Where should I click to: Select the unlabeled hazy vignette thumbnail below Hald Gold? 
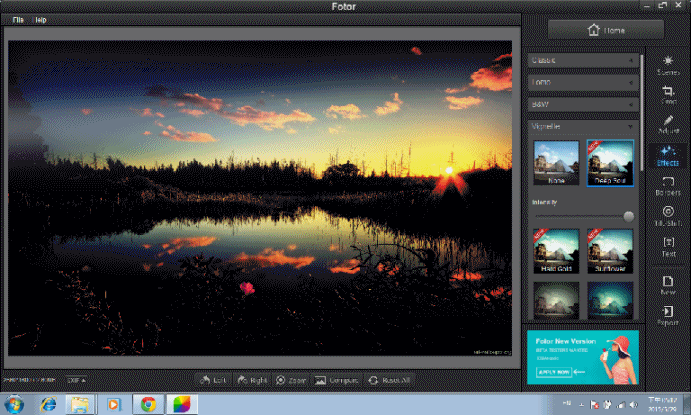tap(556, 300)
